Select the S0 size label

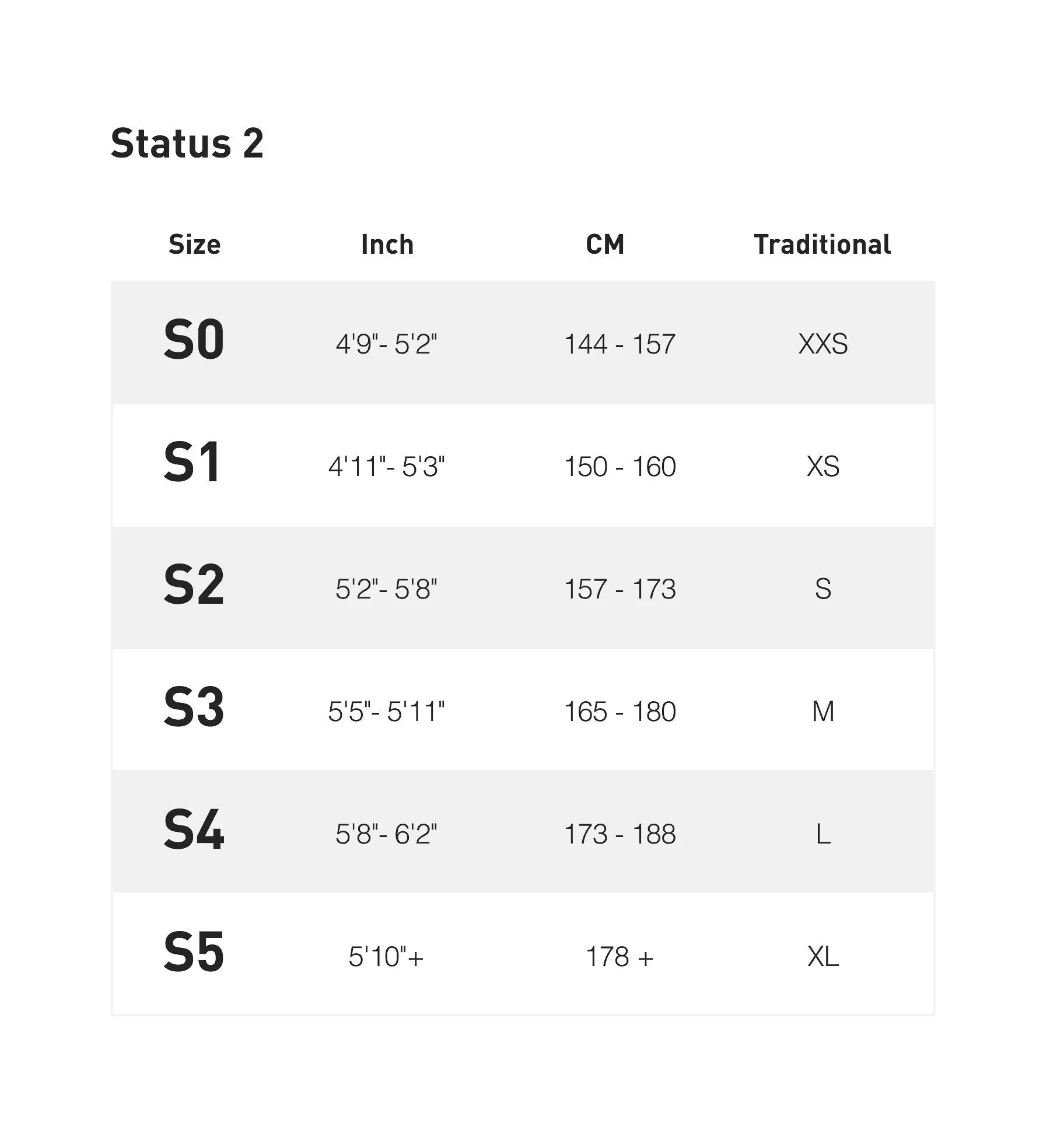194,340
